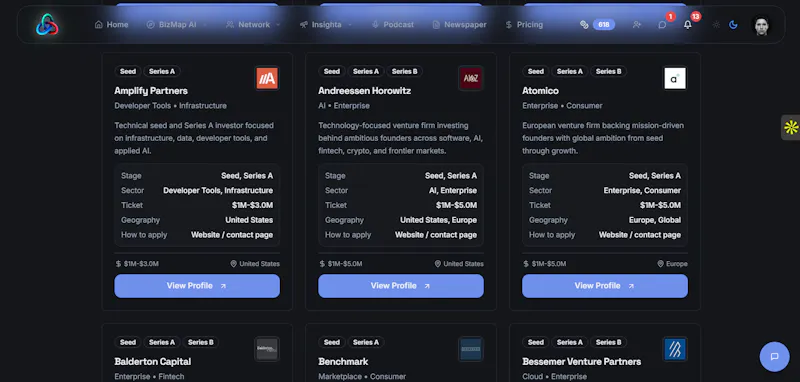The width and height of the screenshot is (800, 382).
Task: Click the Atomico logo
Action: click(674, 79)
